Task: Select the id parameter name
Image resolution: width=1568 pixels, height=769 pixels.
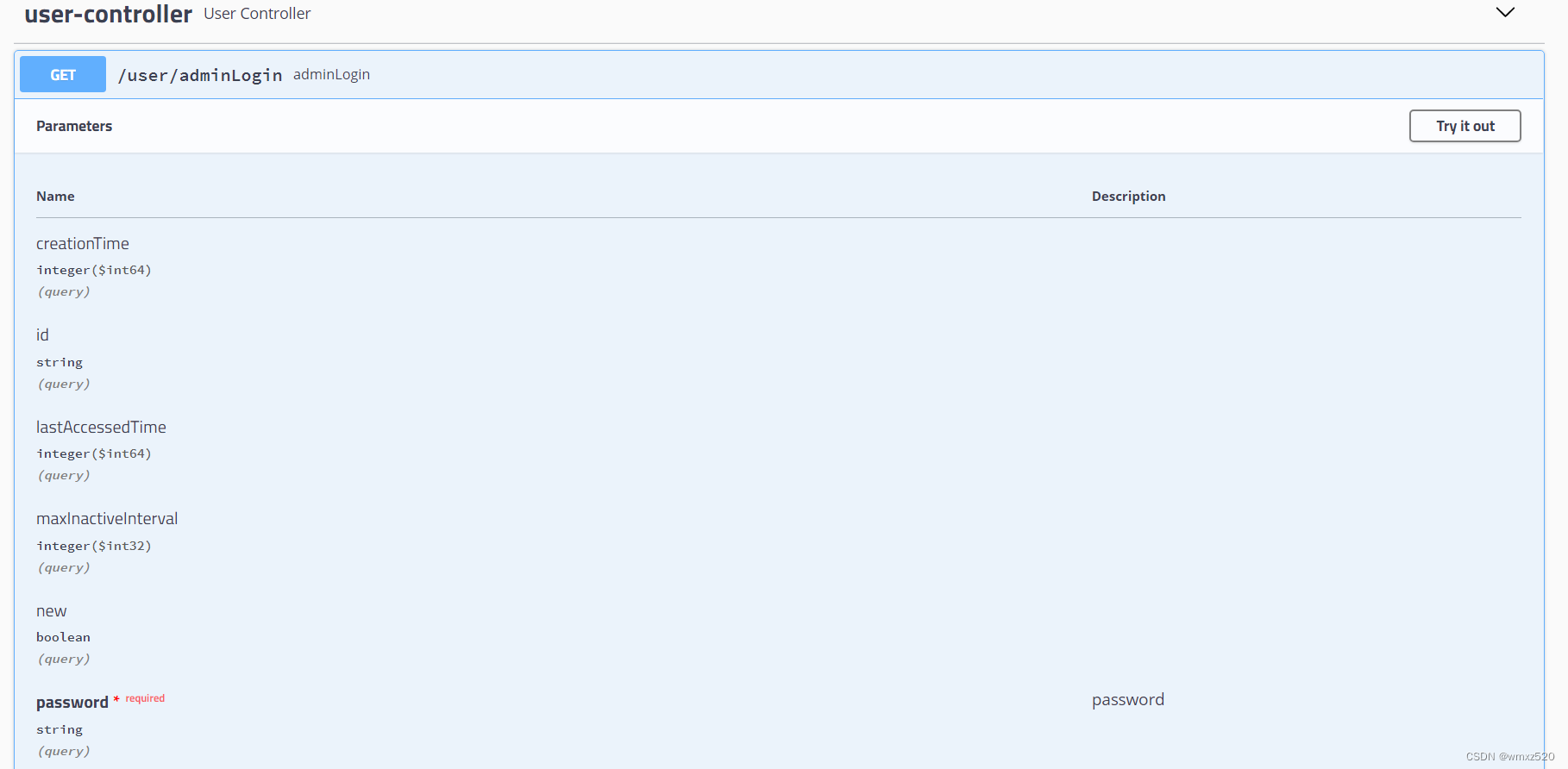Action: point(42,335)
